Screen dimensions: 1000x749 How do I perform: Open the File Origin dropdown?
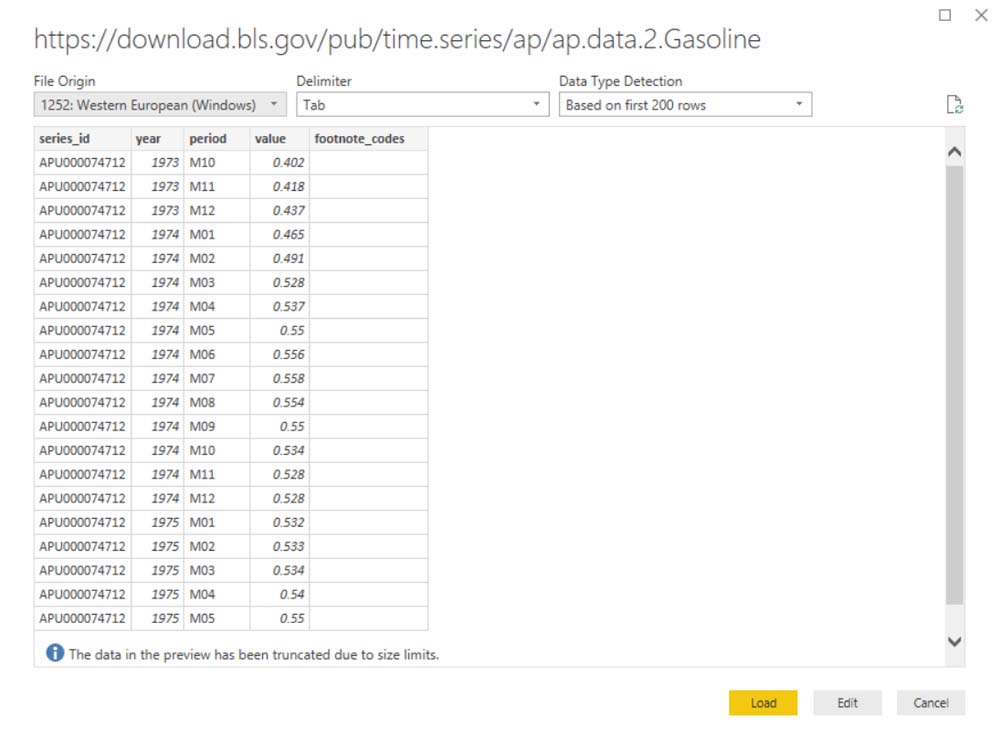click(x=160, y=104)
